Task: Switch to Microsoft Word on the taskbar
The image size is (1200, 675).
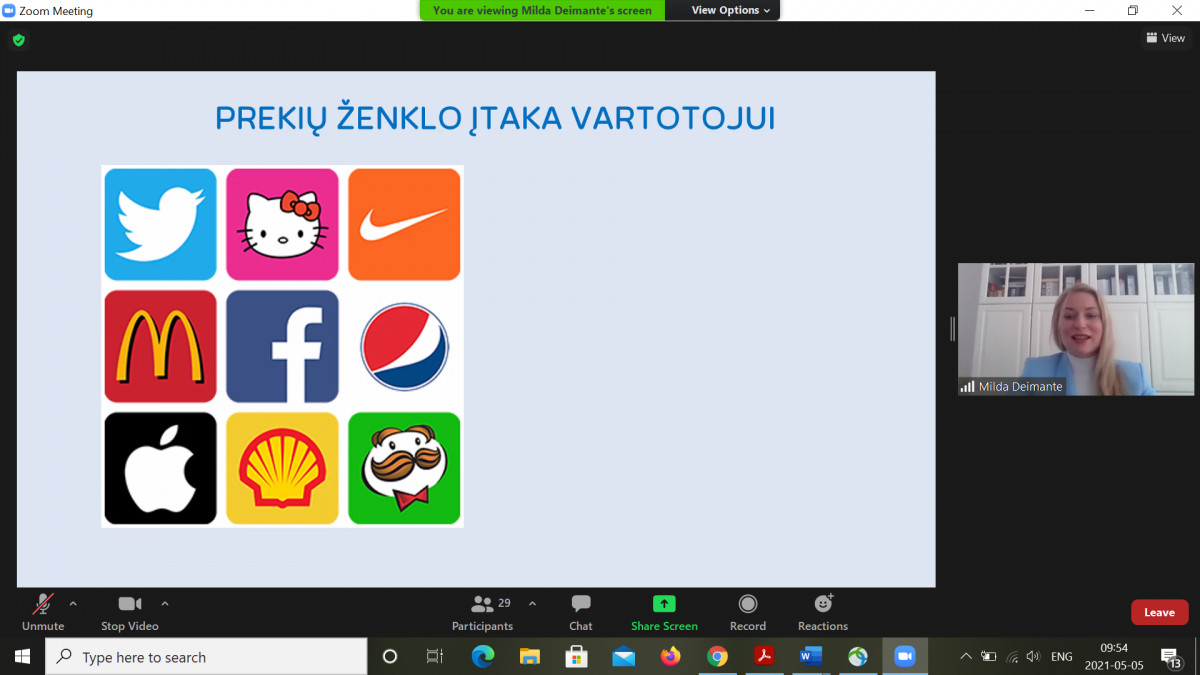Action: 811,656
